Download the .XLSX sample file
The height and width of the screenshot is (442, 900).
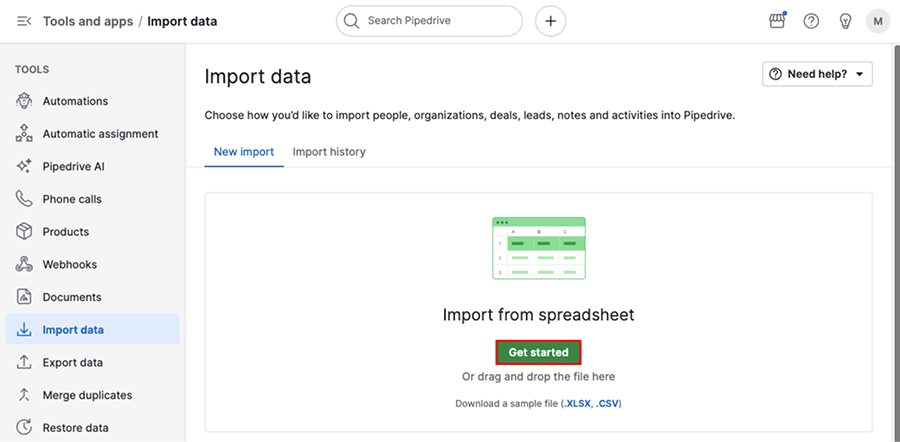[577, 404]
